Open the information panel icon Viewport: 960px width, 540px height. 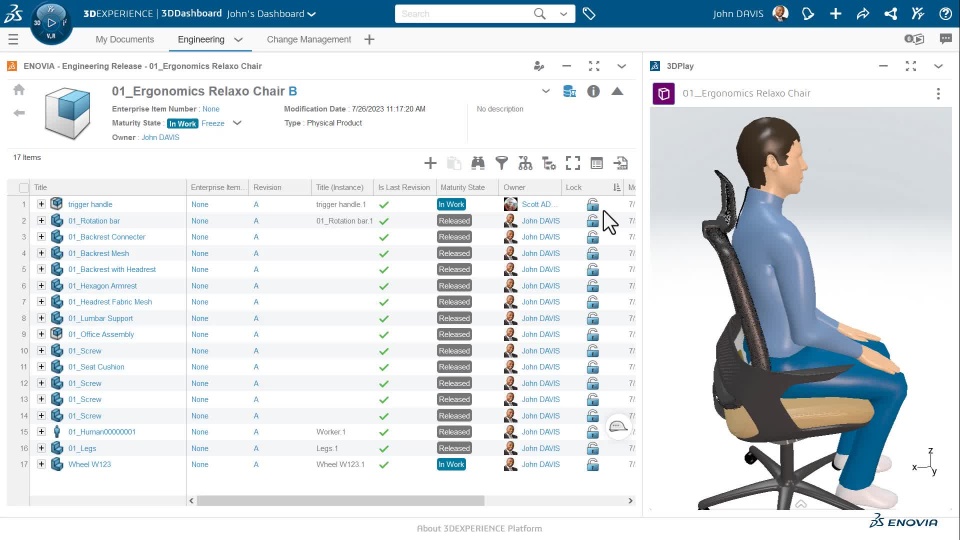[593, 91]
